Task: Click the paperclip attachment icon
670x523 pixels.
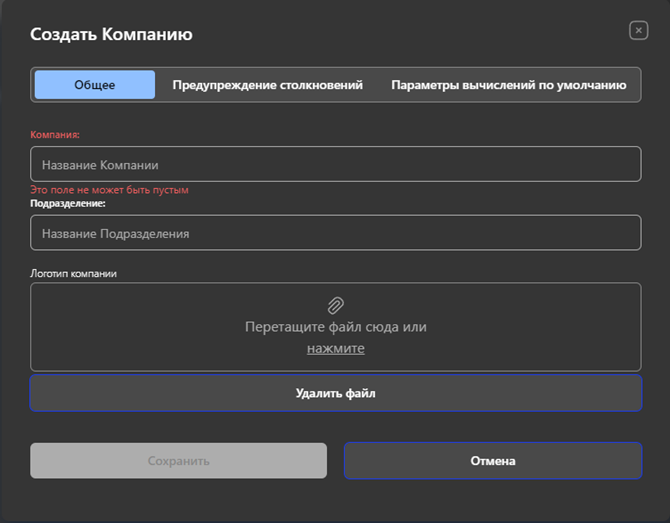Action: 336,305
